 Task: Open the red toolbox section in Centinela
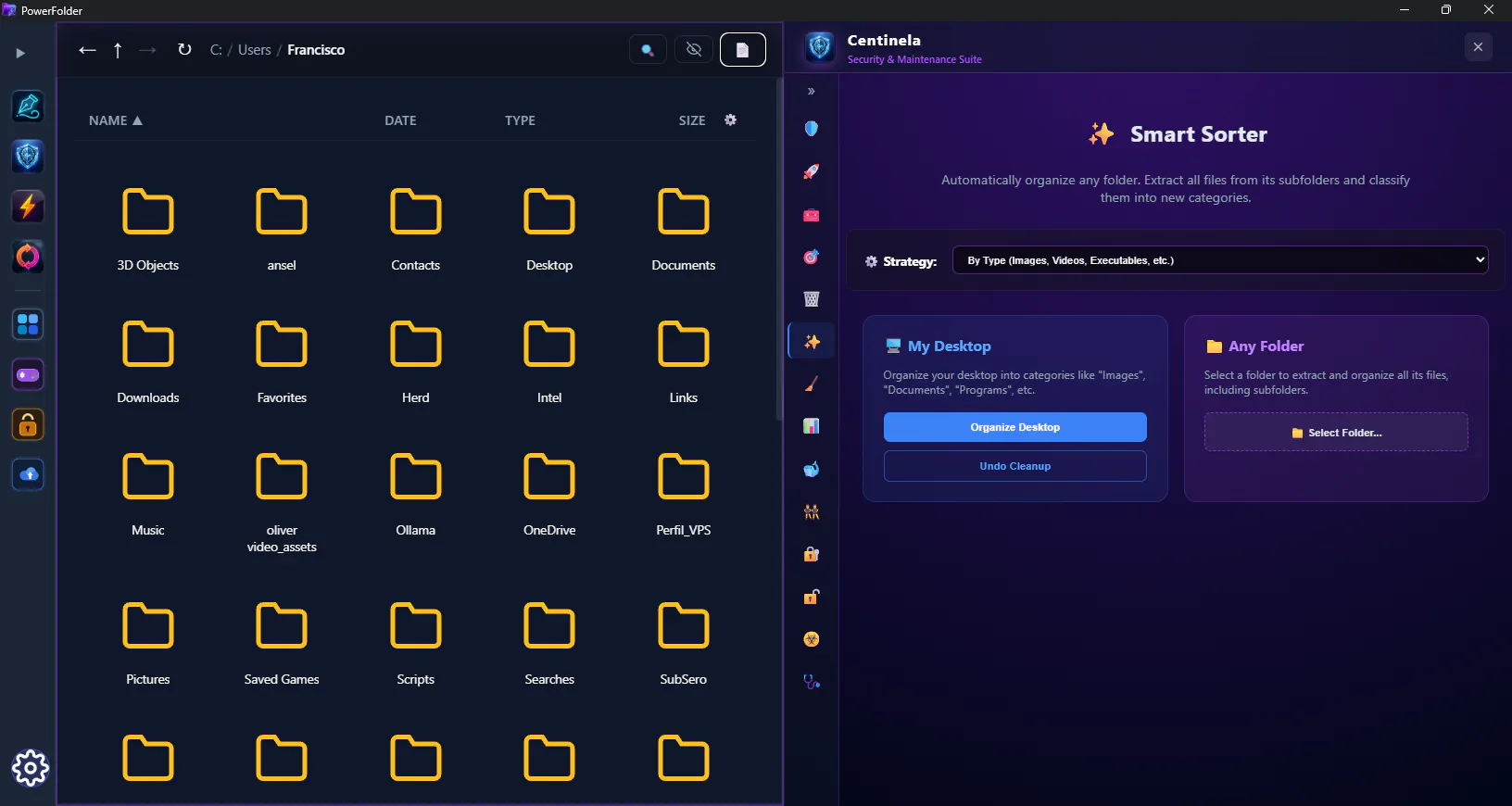tap(812, 214)
